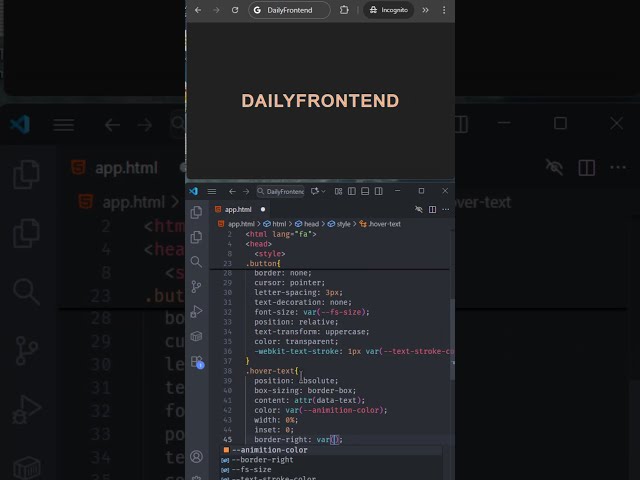
Task: Click the Incognito indicator button
Action: 389,10
